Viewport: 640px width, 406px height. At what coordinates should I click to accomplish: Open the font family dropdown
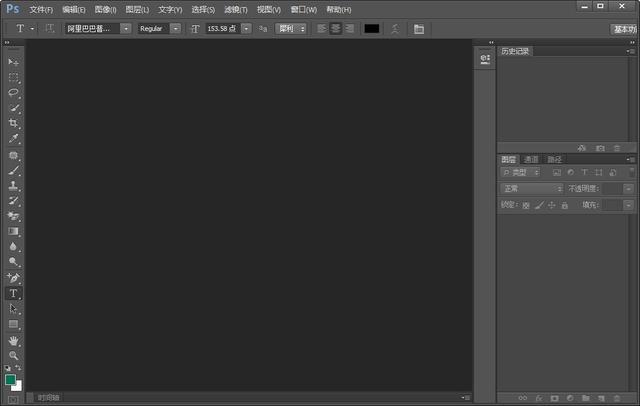[x=126, y=29]
